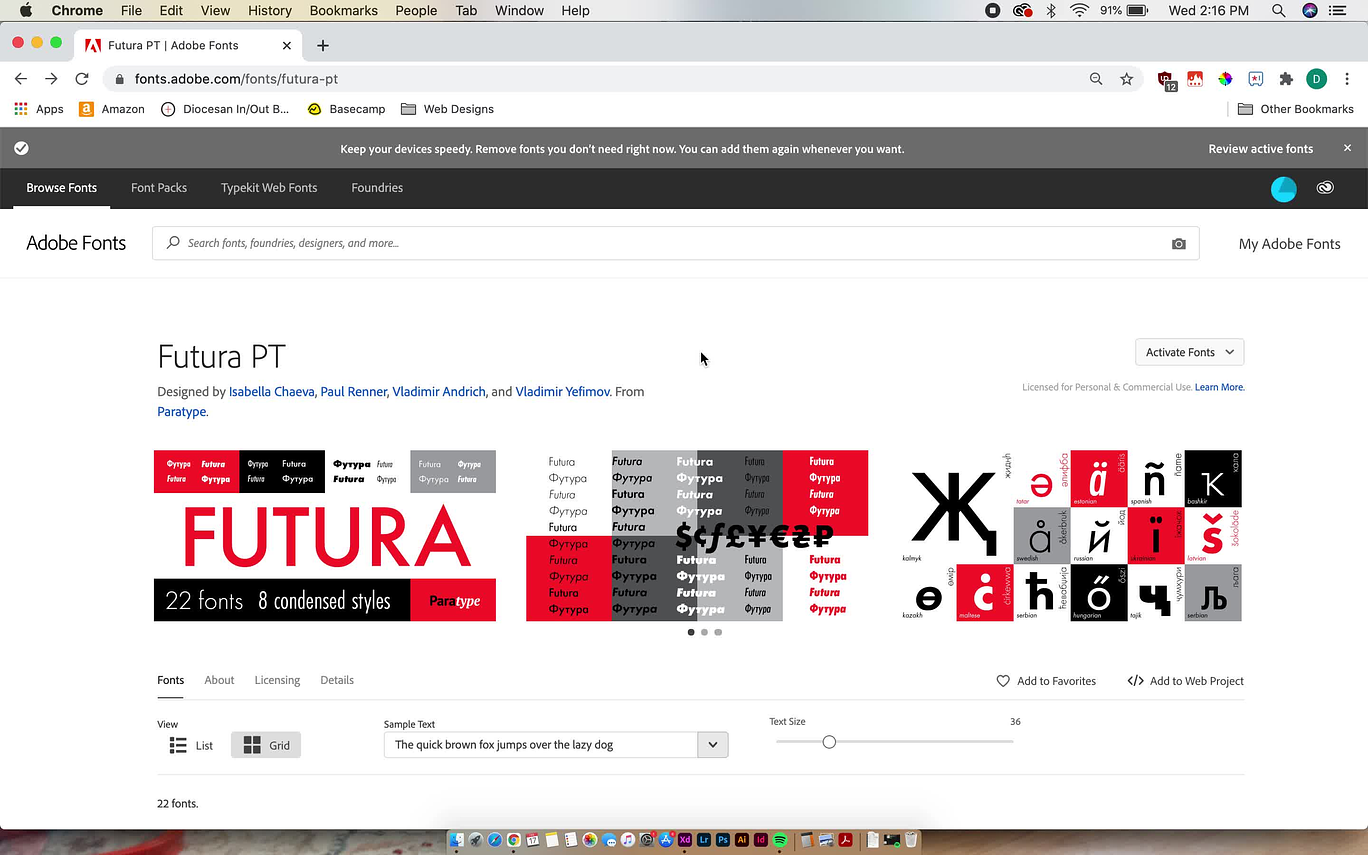The height and width of the screenshot is (855, 1368).
Task: Open the Chrome extensions puzzle icon
Action: (1286, 79)
